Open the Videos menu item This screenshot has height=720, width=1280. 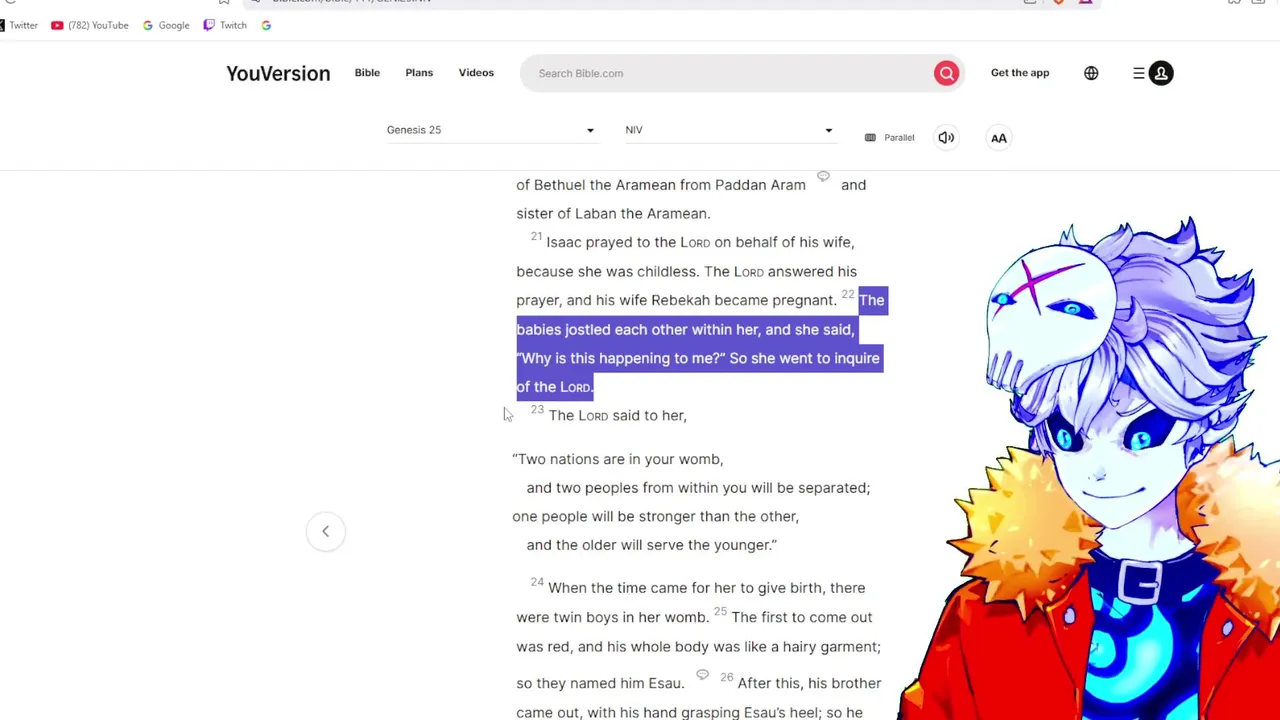click(x=476, y=73)
